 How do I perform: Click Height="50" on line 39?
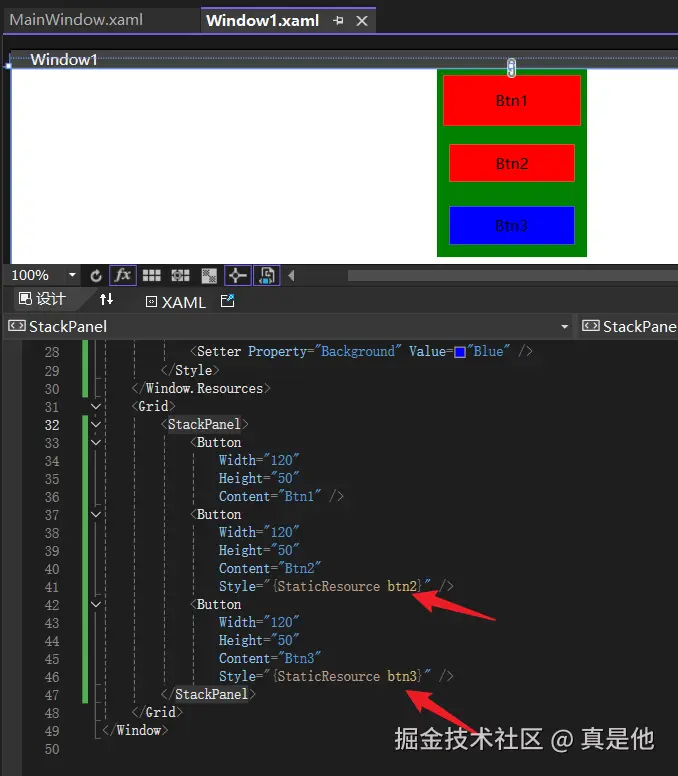point(259,550)
